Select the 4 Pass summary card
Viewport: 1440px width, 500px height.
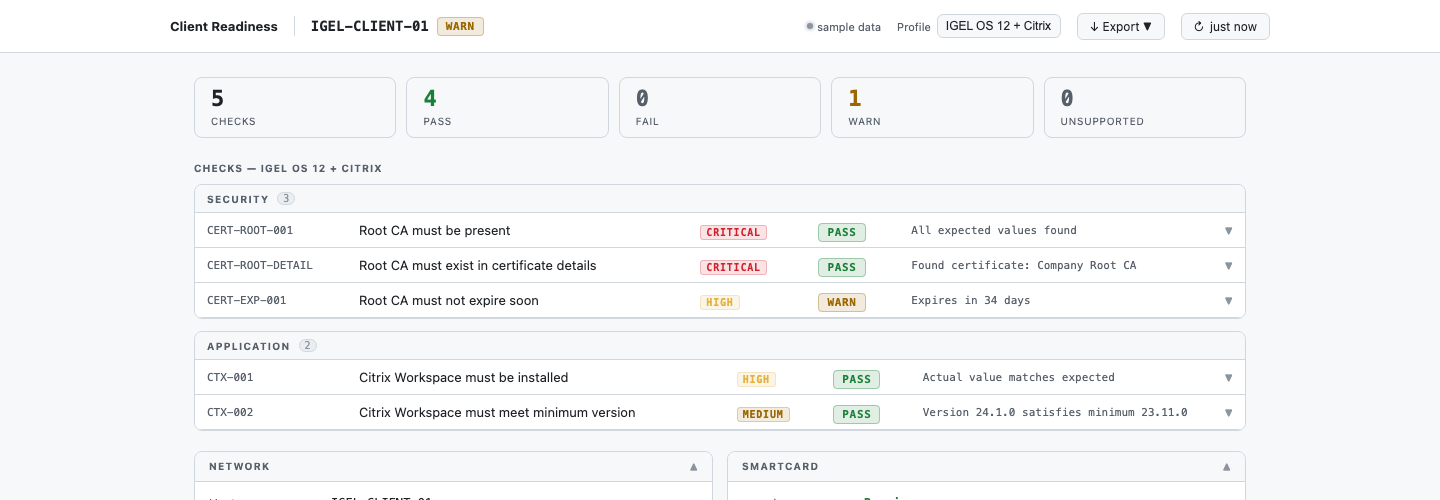coord(507,107)
